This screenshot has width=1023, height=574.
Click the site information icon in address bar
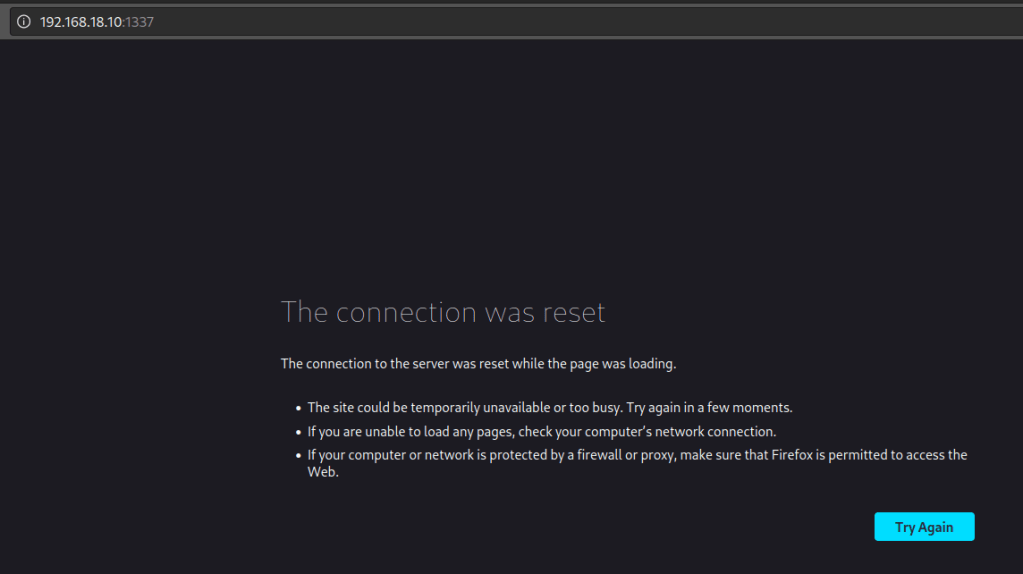pos(24,22)
